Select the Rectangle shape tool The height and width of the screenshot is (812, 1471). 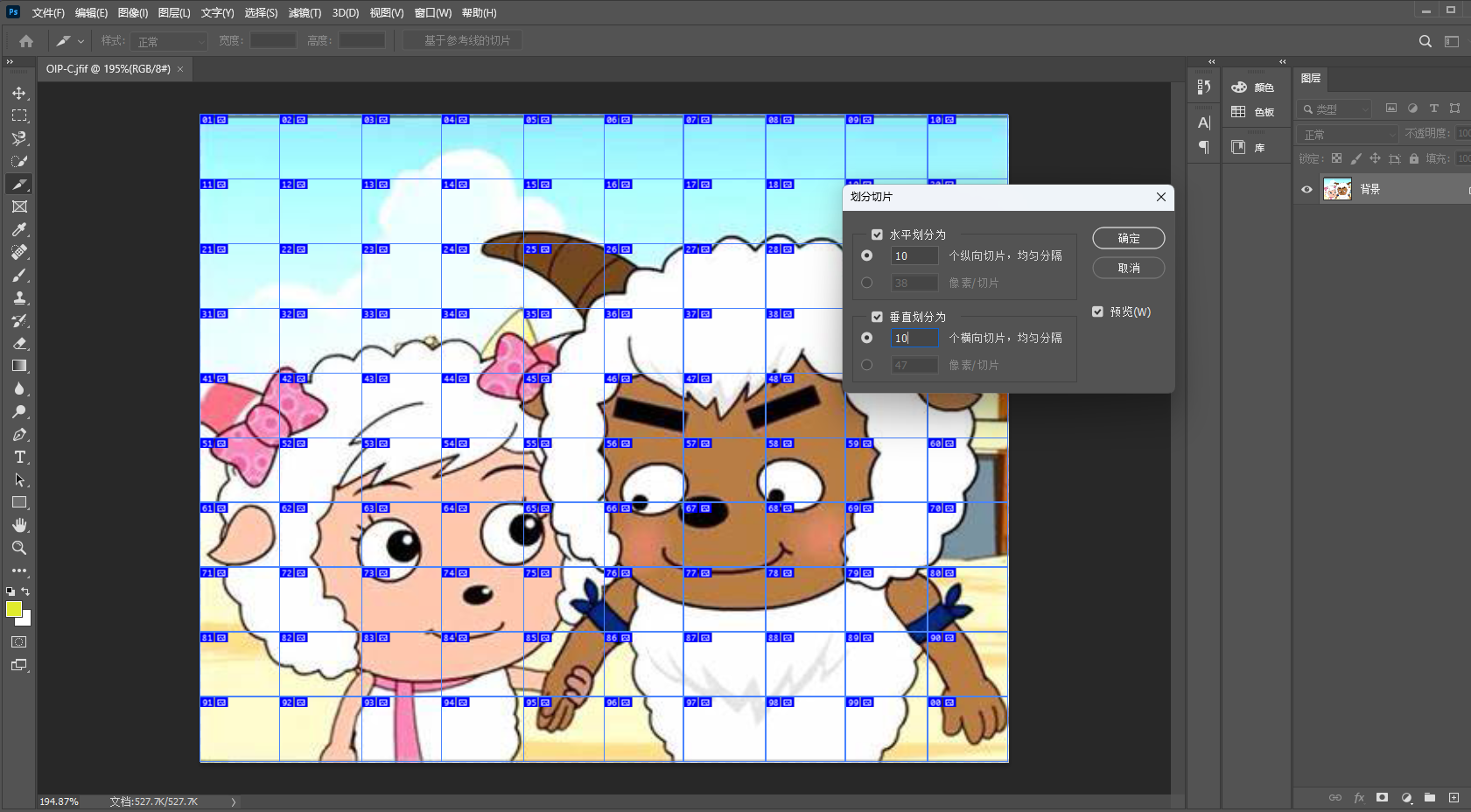click(x=19, y=502)
